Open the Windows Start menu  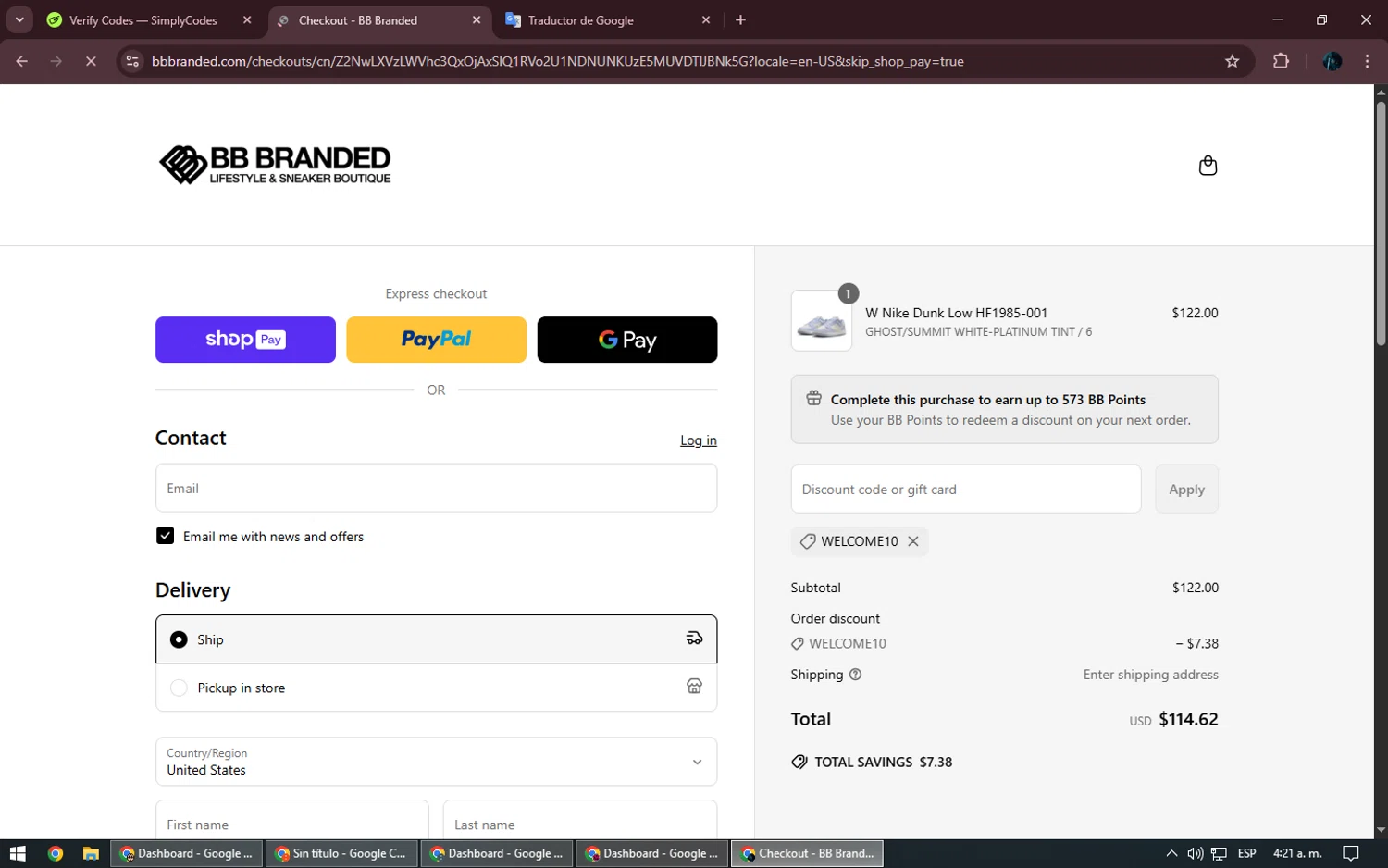[x=18, y=853]
